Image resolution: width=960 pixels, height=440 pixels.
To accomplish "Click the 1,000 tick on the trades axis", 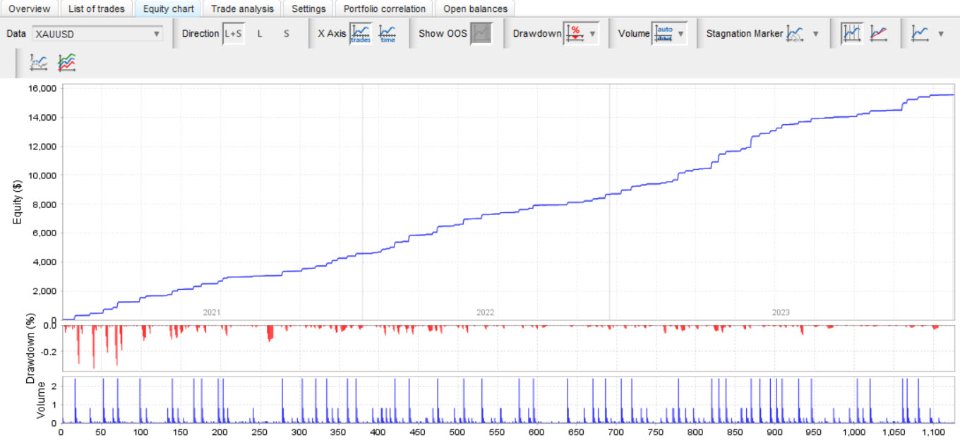I will [x=855, y=432].
